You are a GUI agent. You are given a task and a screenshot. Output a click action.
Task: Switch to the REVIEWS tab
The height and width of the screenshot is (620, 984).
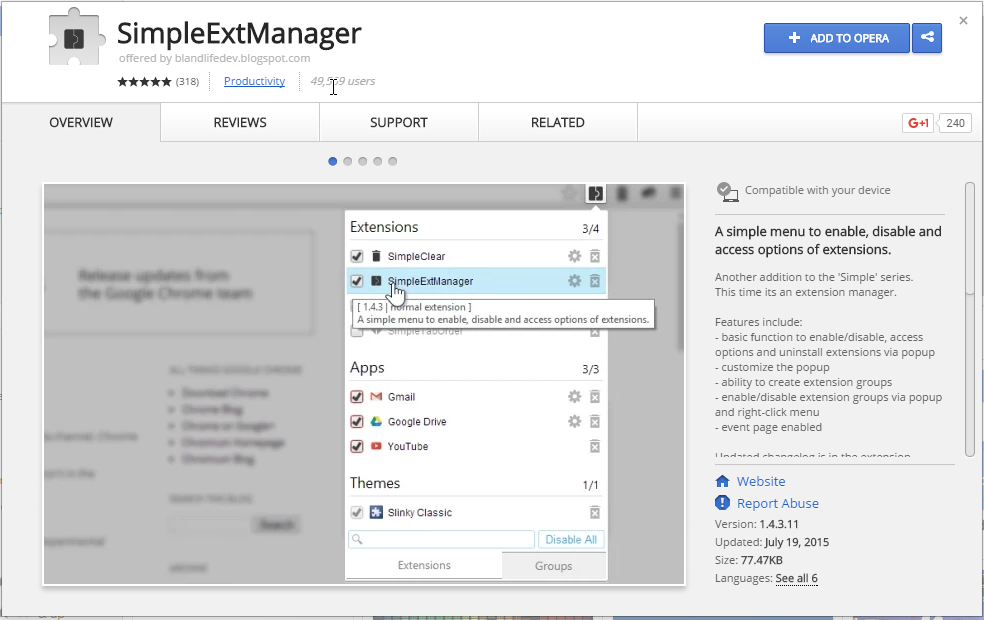pos(240,122)
